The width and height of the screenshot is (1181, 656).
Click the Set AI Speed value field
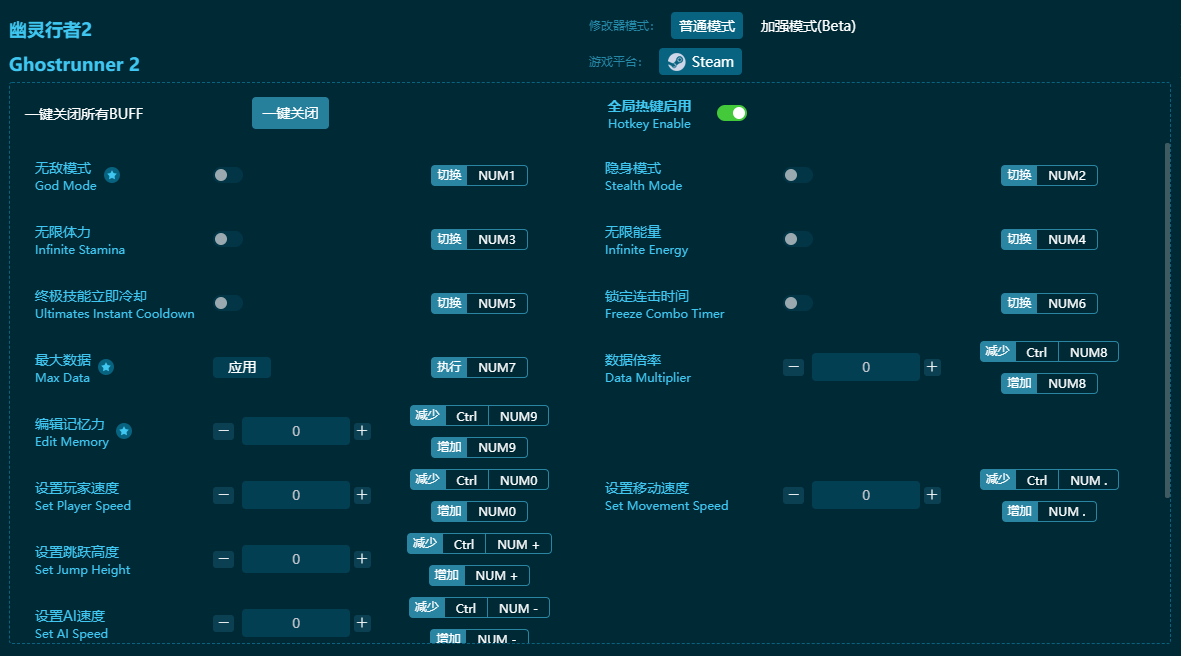[295, 623]
